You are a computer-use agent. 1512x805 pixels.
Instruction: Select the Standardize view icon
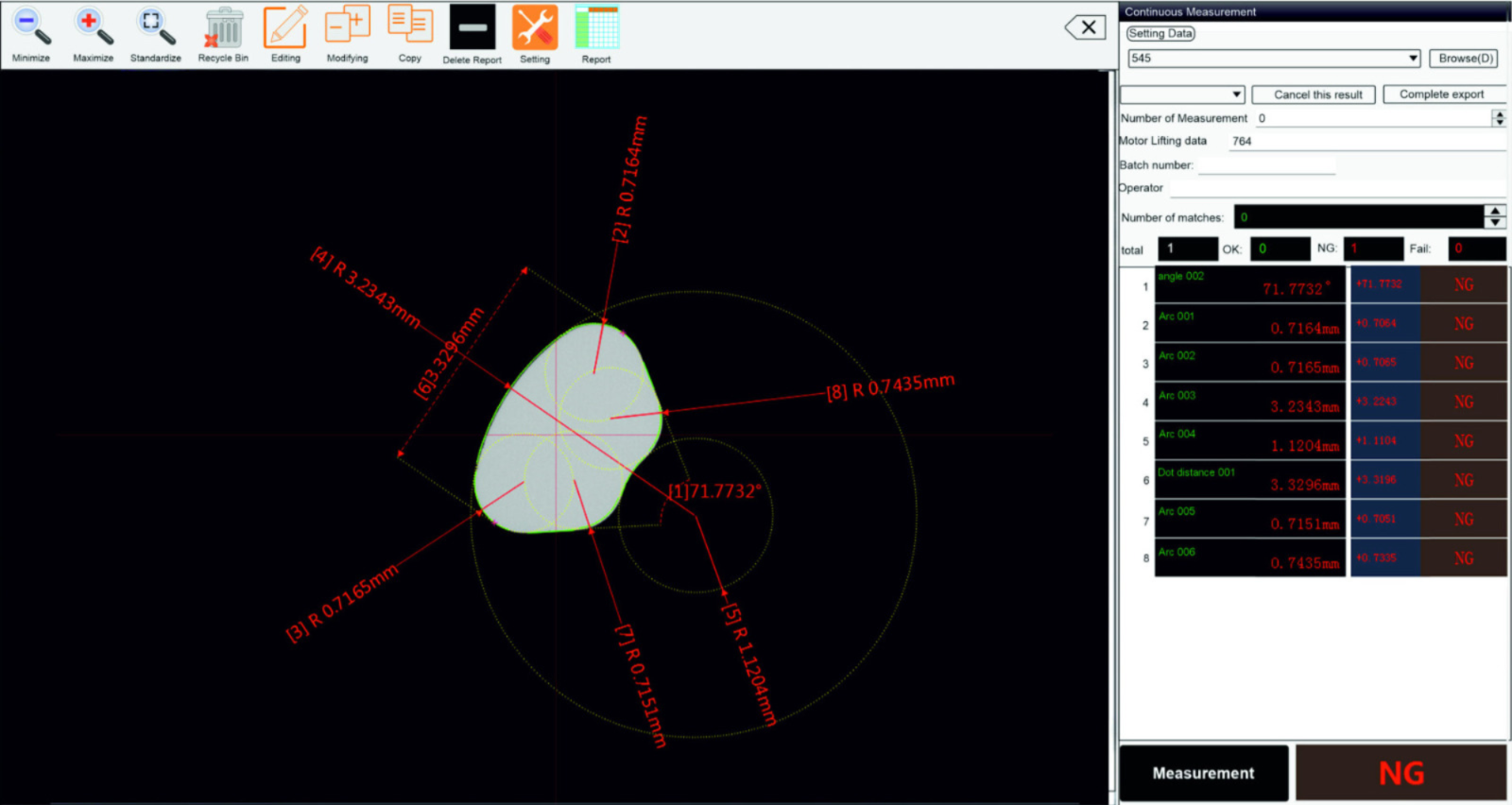[155, 28]
